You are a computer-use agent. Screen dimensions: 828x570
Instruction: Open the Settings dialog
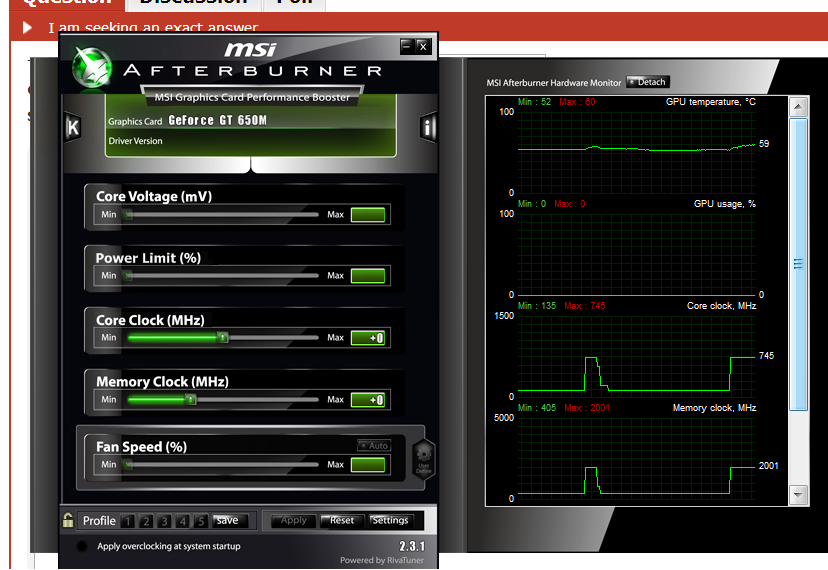pyautogui.click(x=390, y=520)
